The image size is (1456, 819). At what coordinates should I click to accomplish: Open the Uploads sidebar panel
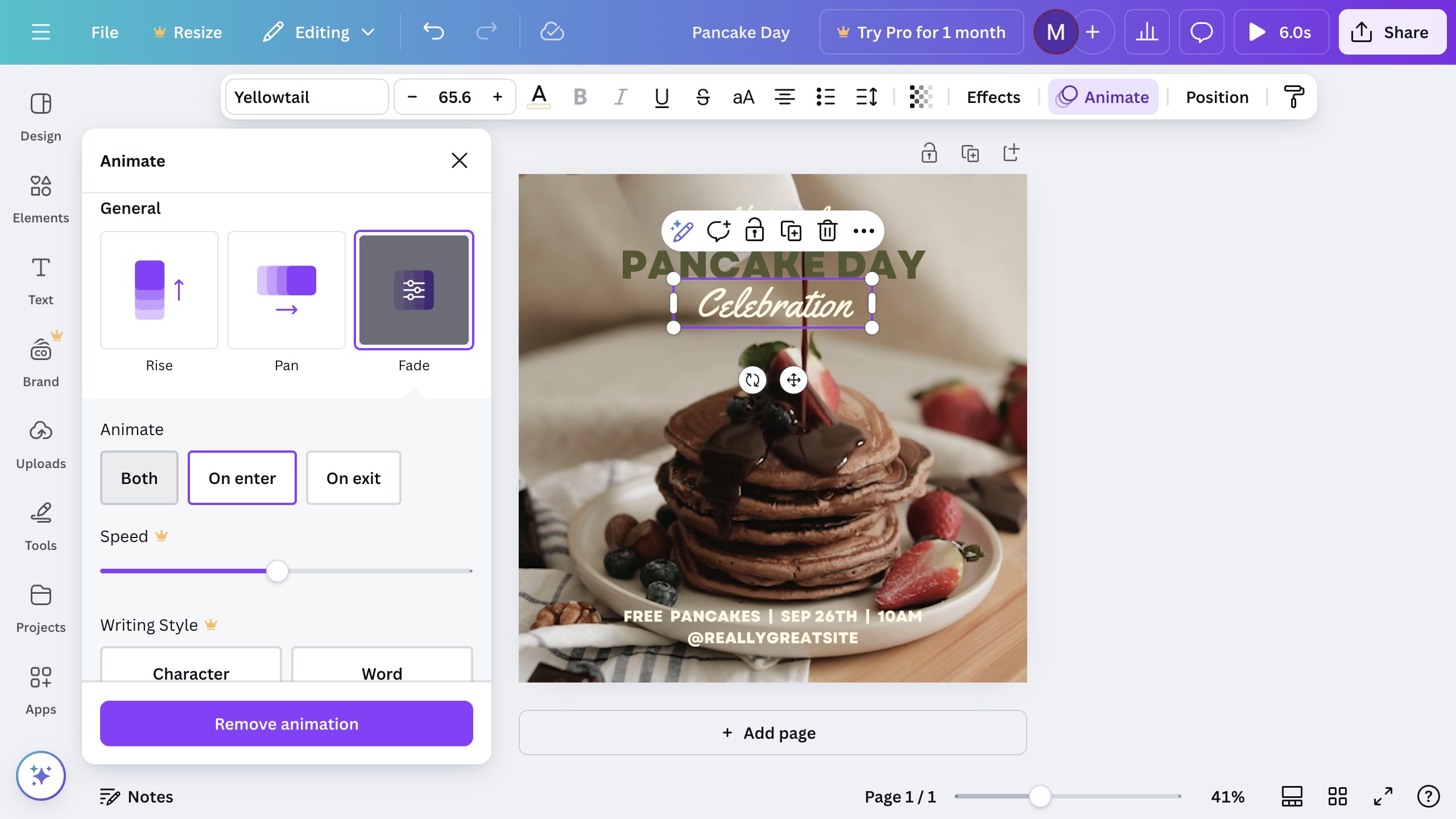(41, 445)
